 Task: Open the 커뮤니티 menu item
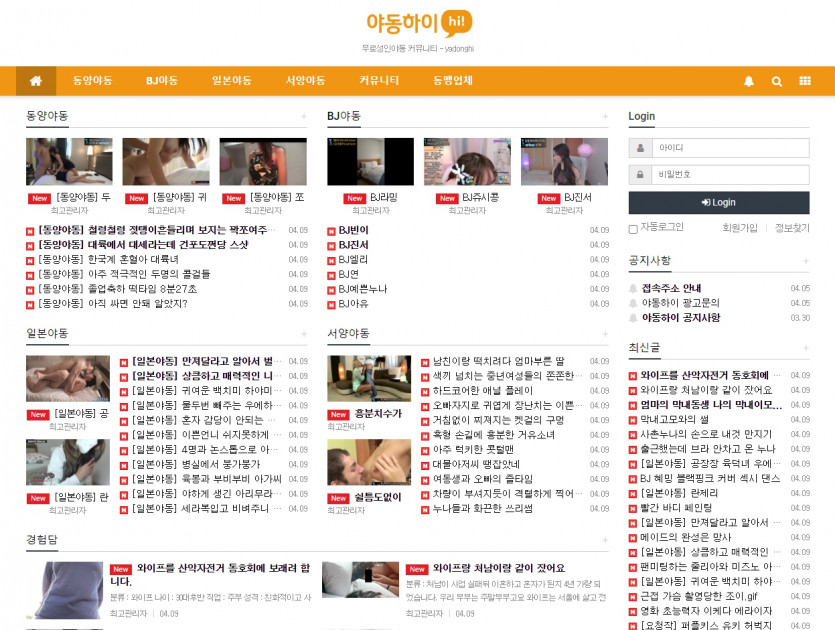[x=379, y=81]
